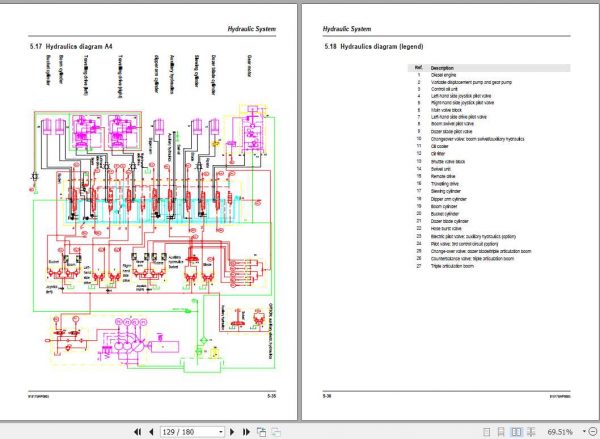The image size is (600, 439).
Task: Click the 'Description' legend column header
Action: [x=442, y=68]
